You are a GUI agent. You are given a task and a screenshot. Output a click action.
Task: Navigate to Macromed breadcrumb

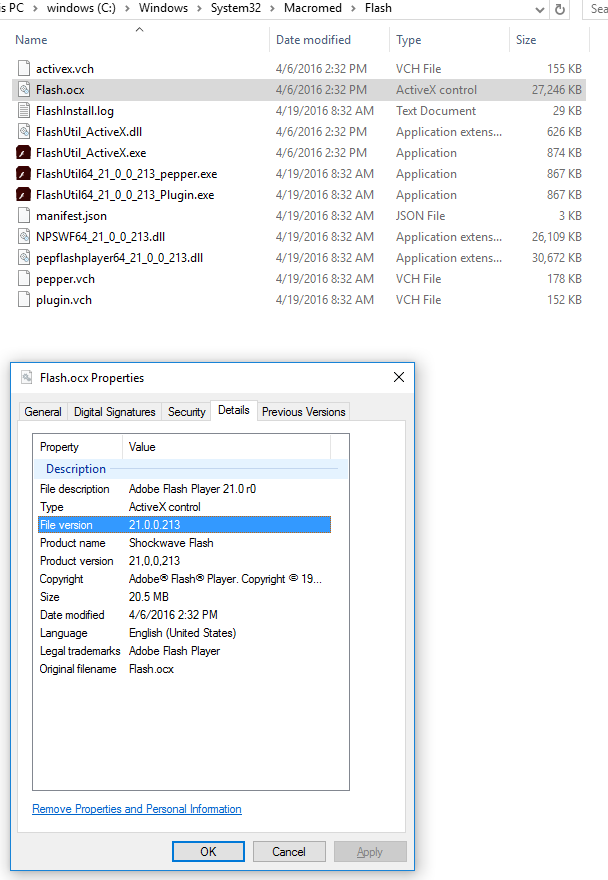pos(313,8)
